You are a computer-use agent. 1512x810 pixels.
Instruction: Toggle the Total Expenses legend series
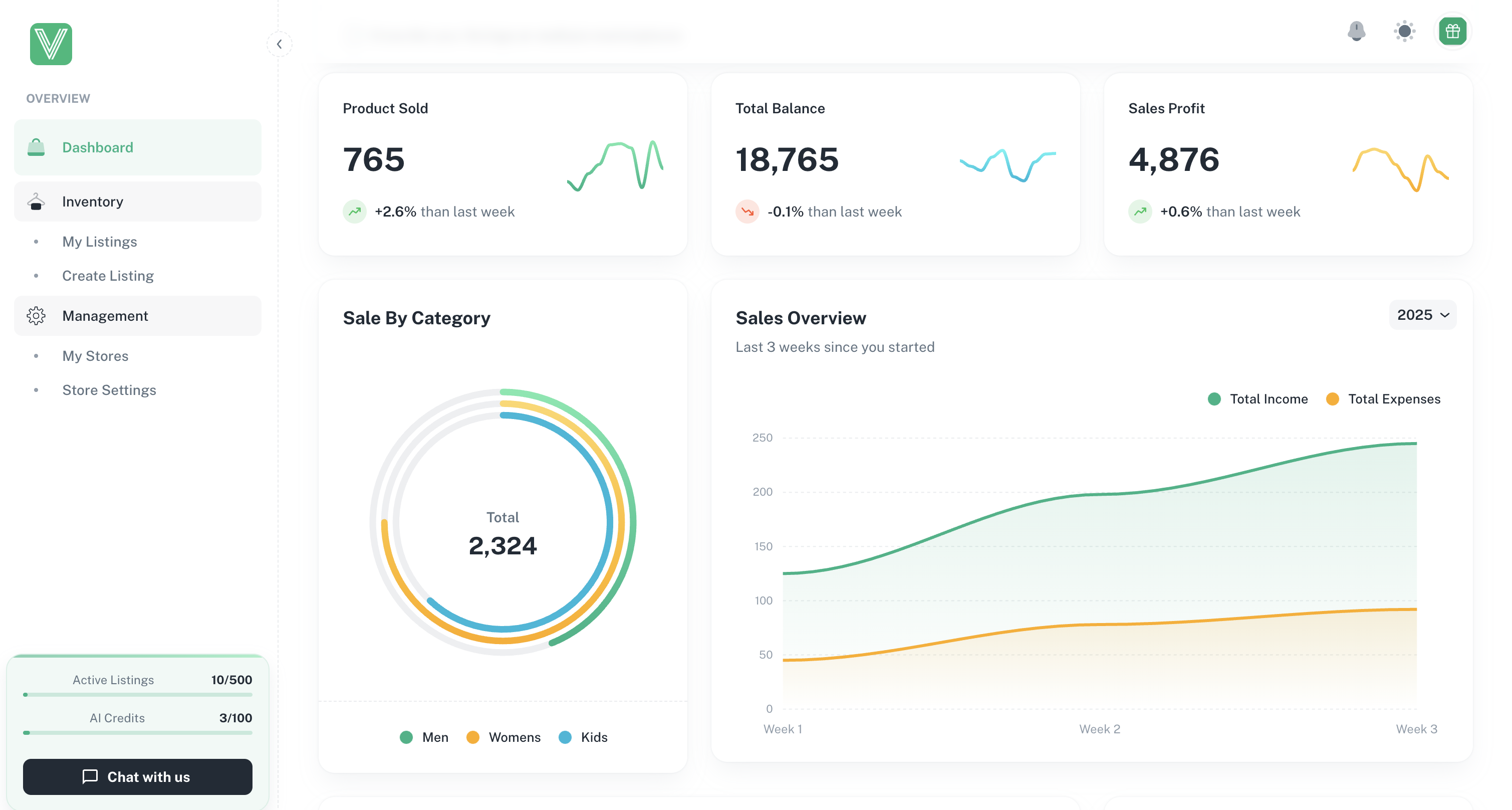click(x=1383, y=399)
